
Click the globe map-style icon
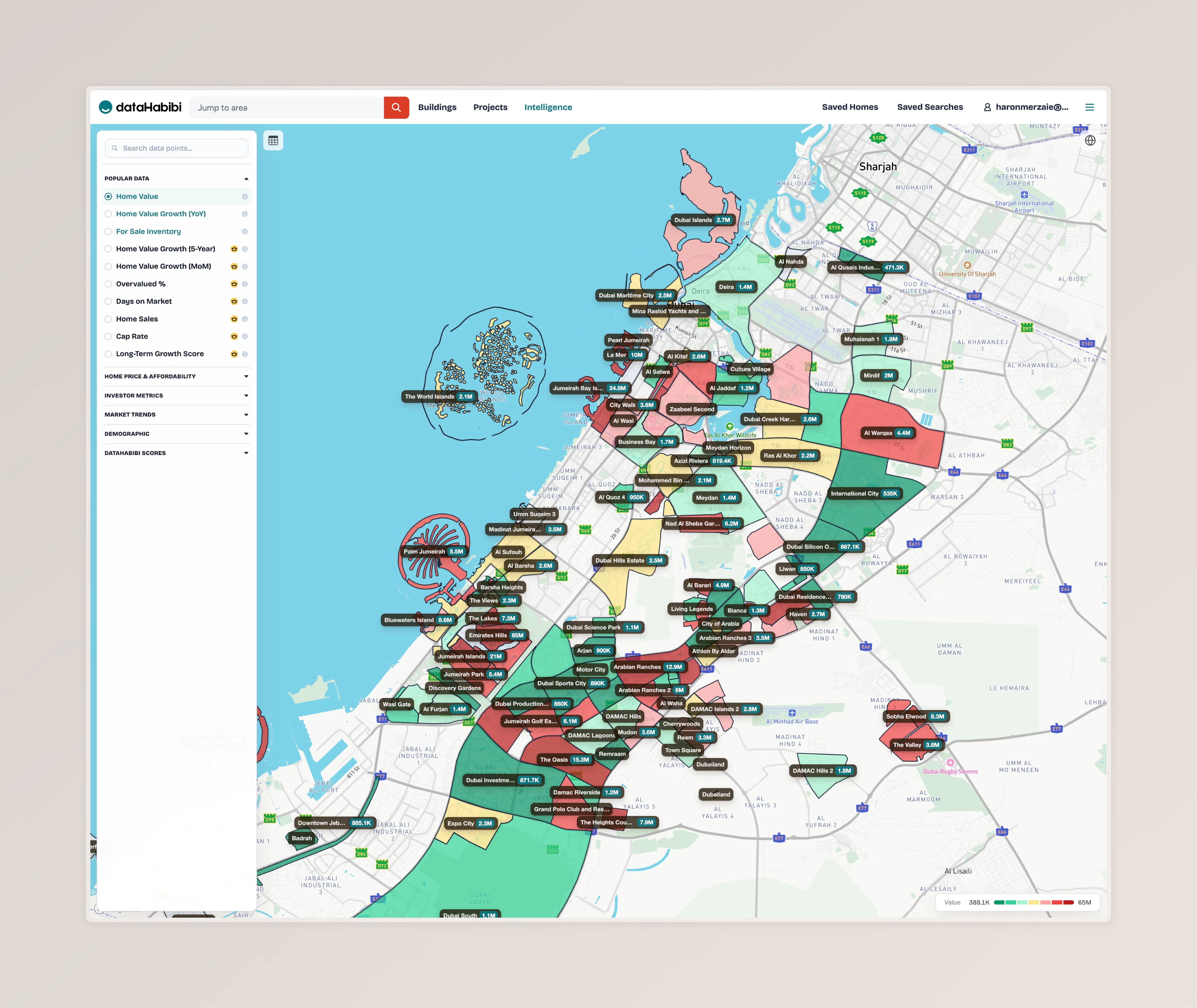[1090, 141]
